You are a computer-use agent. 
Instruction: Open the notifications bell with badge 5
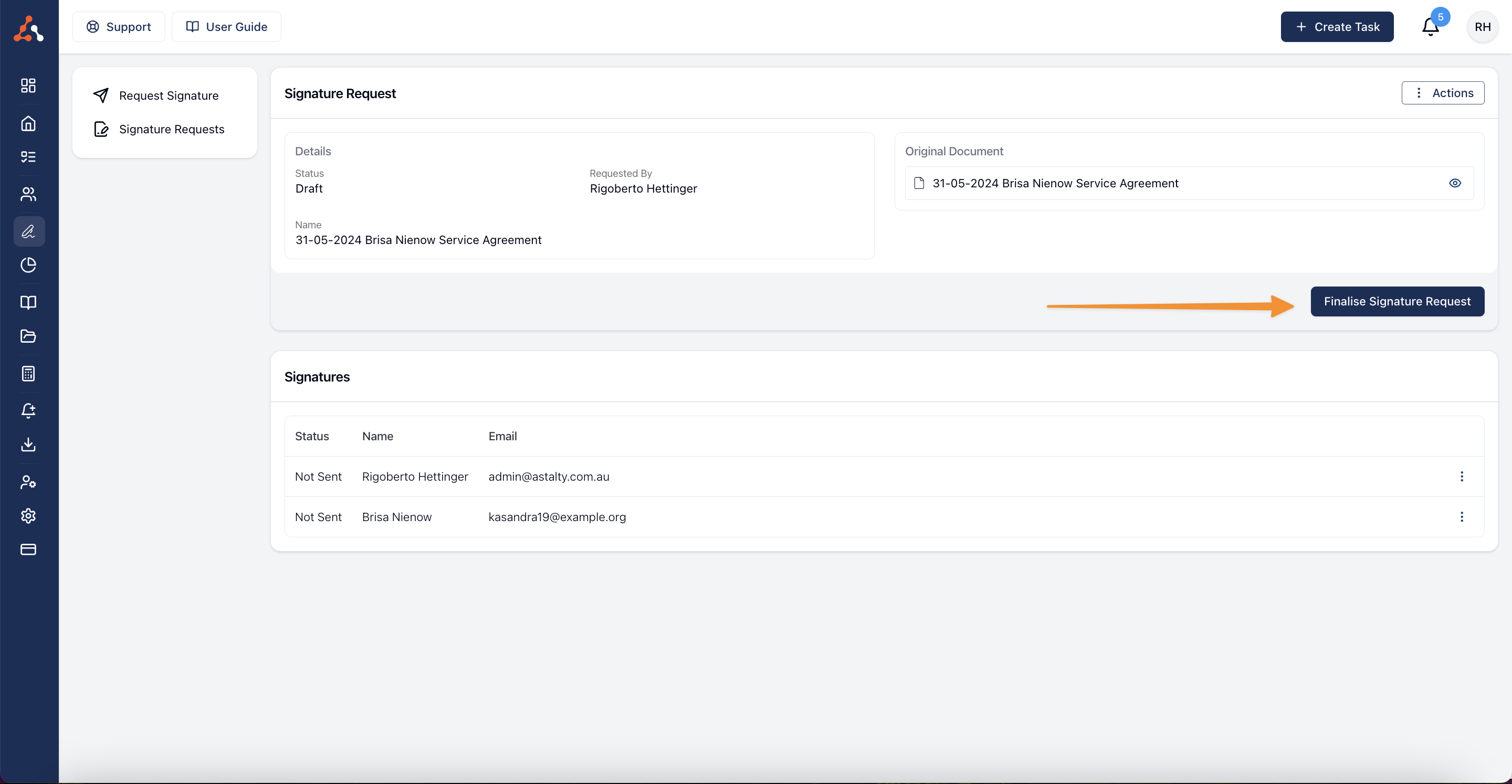[x=1431, y=27]
